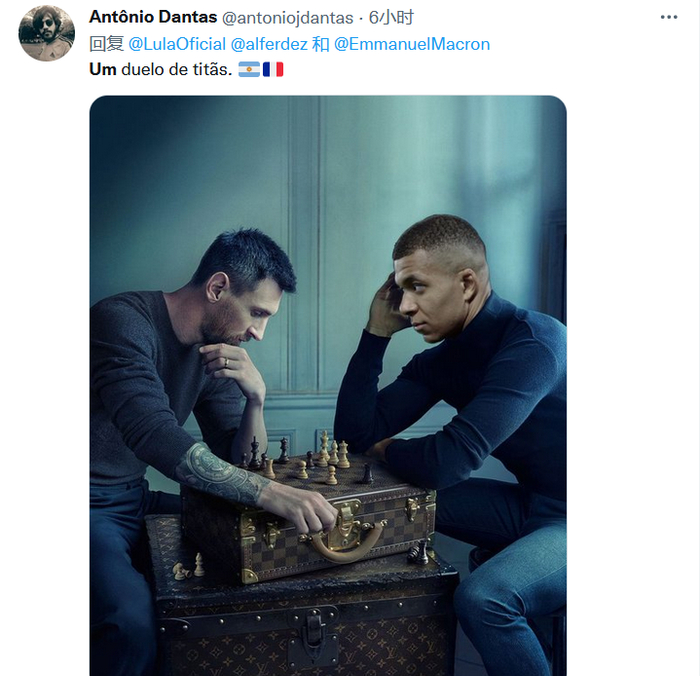
Task: Click the Argentina flag emoji
Action: pos(249,70)
